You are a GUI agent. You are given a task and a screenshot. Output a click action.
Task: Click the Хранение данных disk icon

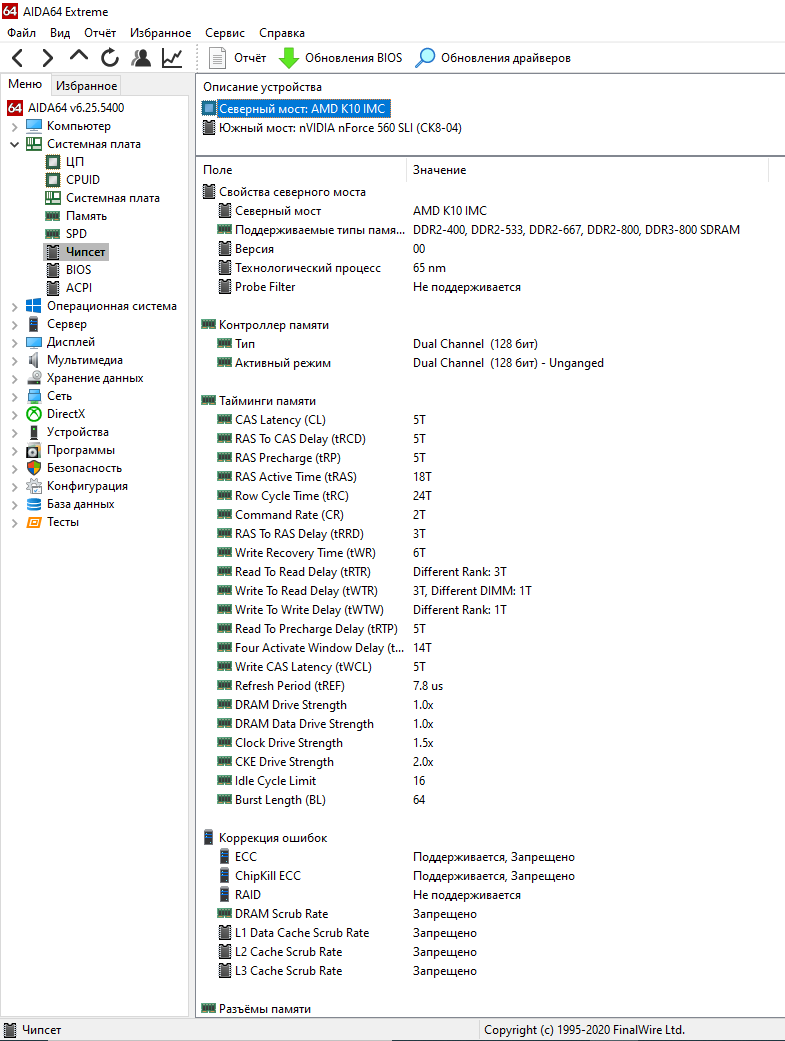(x=34, y=378)
